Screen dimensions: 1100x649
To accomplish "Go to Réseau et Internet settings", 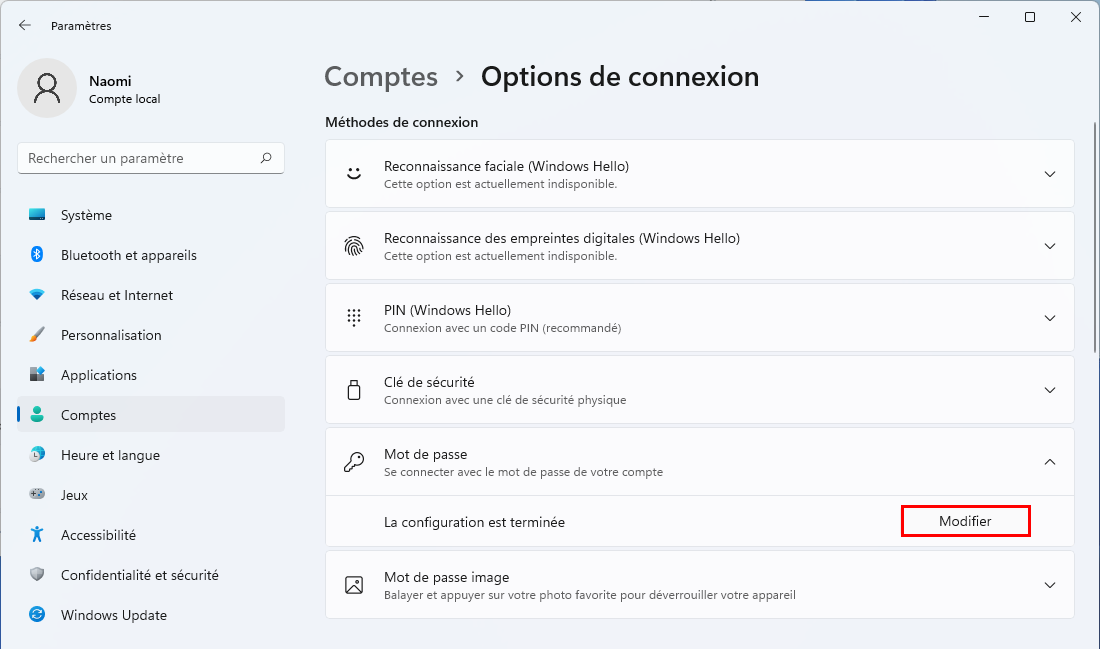I will [151, 295].
